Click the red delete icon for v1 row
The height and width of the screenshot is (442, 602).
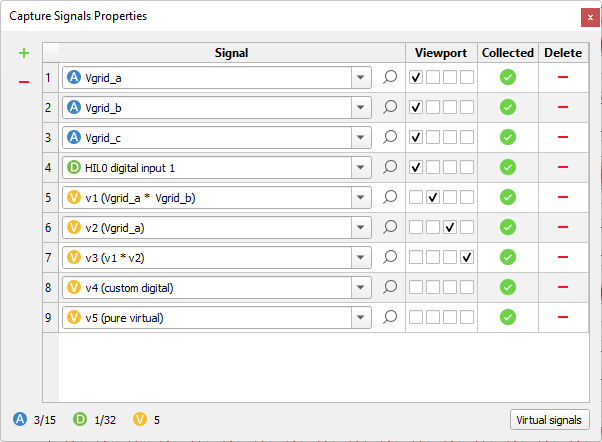563,197
